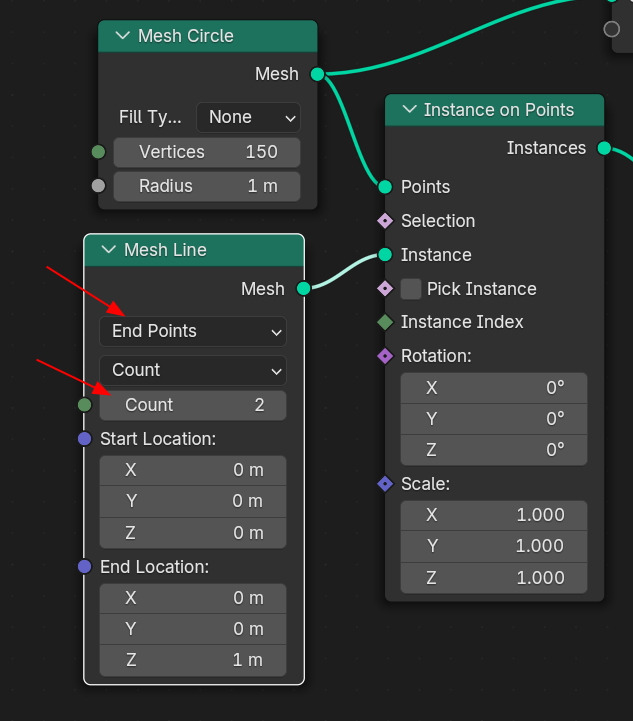Click the Selection diamond socket

tap(385, 221)
